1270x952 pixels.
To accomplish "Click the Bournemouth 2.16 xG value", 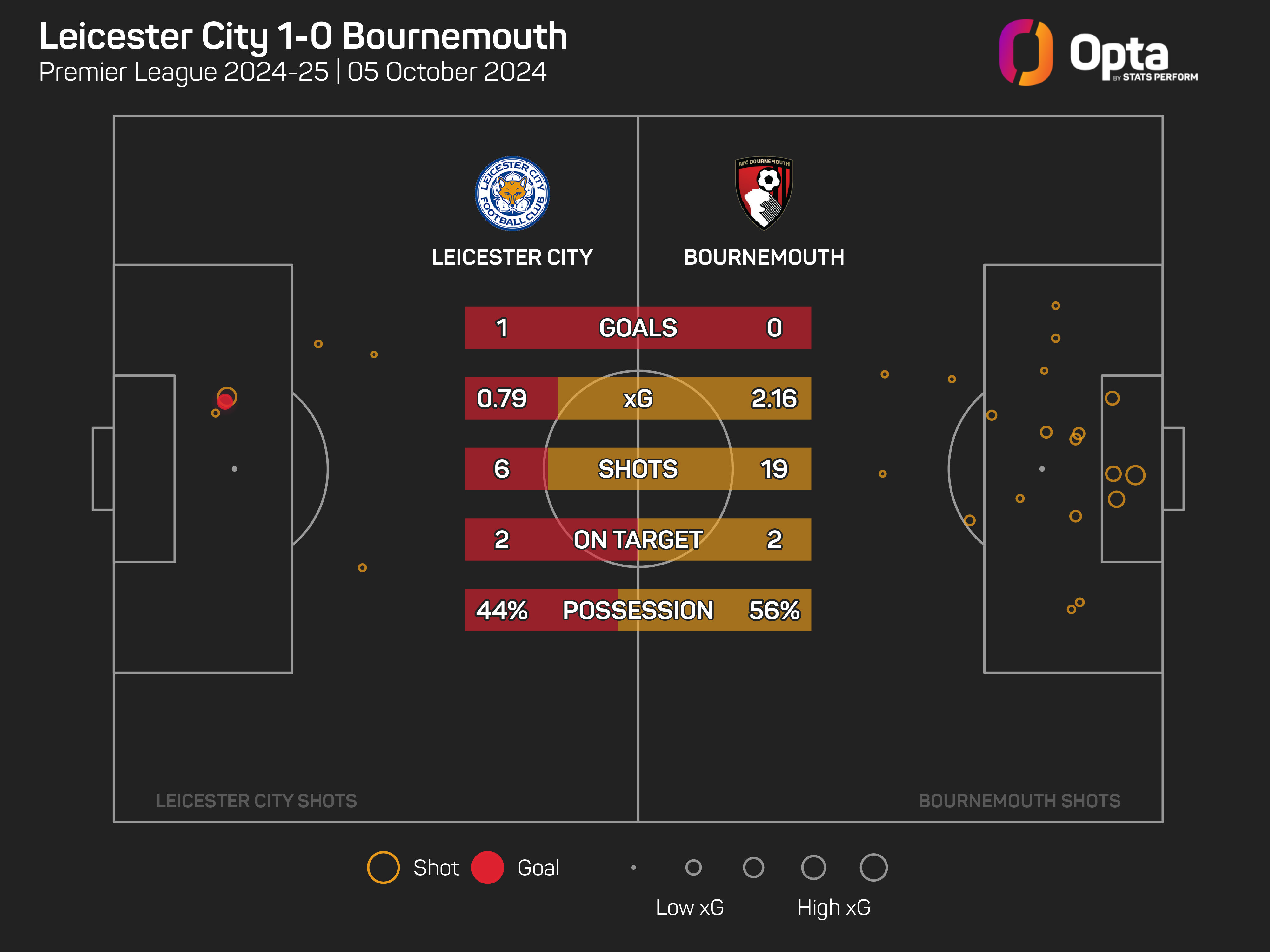I will pyautogui.click(x=774, y=398).
